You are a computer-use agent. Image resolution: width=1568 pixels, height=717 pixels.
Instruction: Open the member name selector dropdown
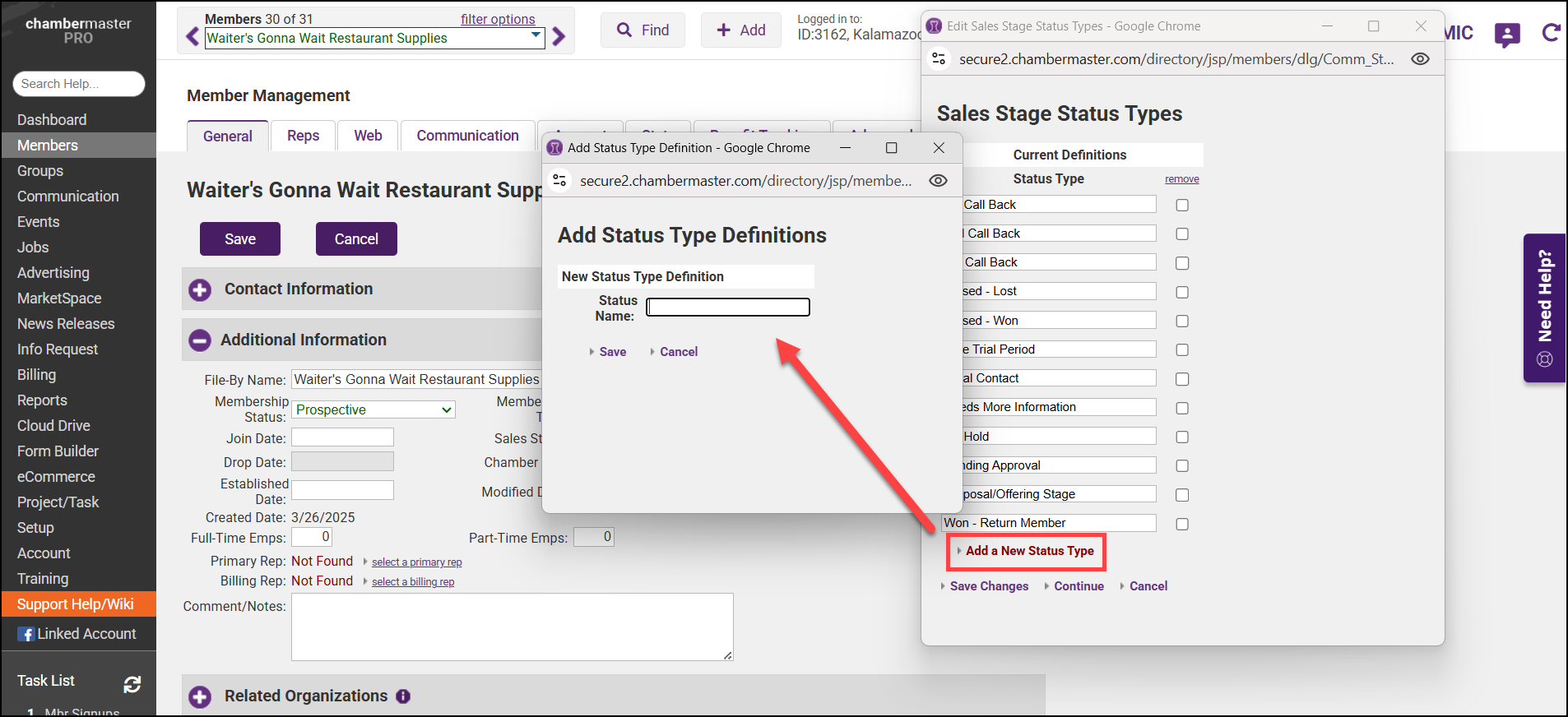point(536,36)
